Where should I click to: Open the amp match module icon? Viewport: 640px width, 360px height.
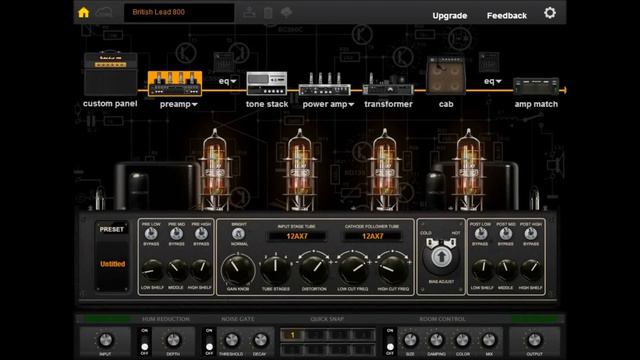(536, 86)
